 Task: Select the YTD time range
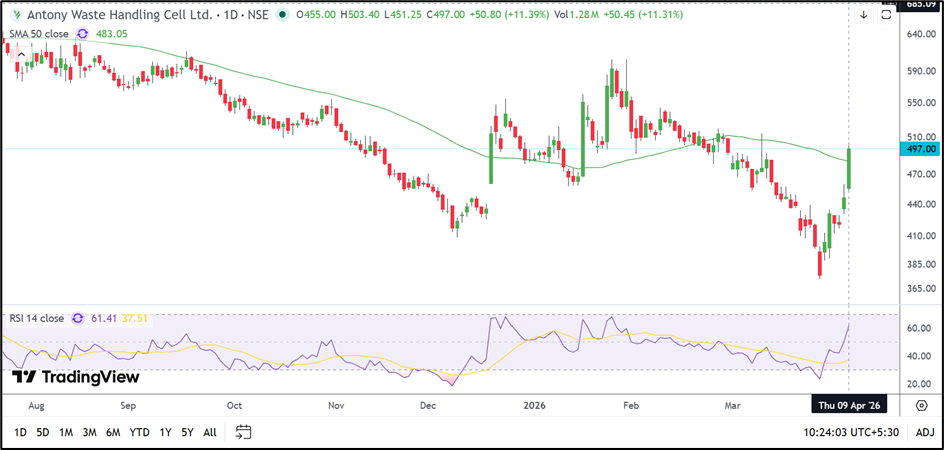139,432
